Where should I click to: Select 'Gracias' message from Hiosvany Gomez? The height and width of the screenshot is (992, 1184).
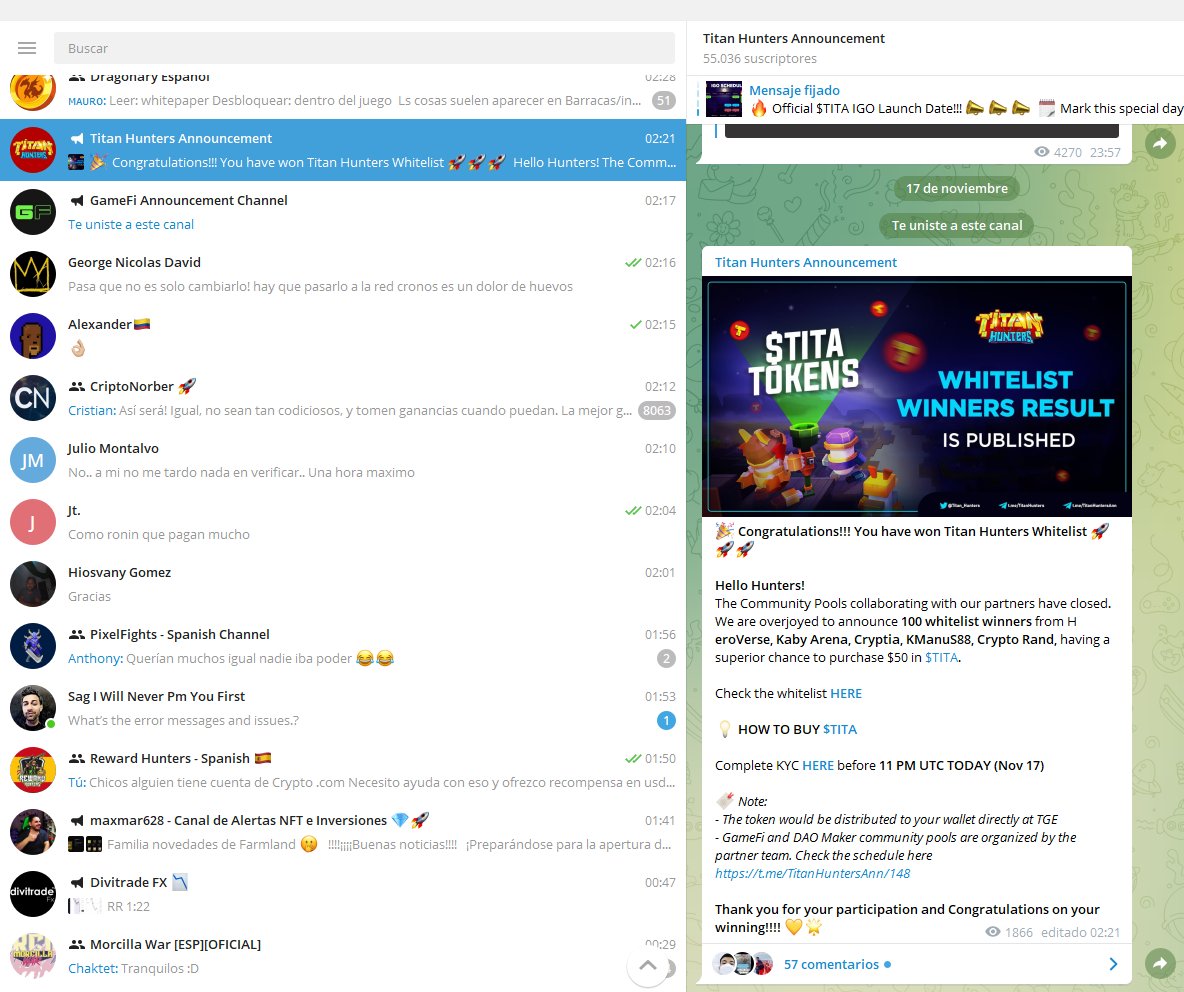pos(89,596)
